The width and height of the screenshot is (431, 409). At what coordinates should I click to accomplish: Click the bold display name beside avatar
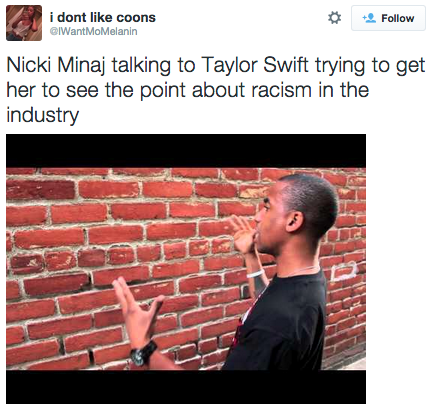click(103, 17)
